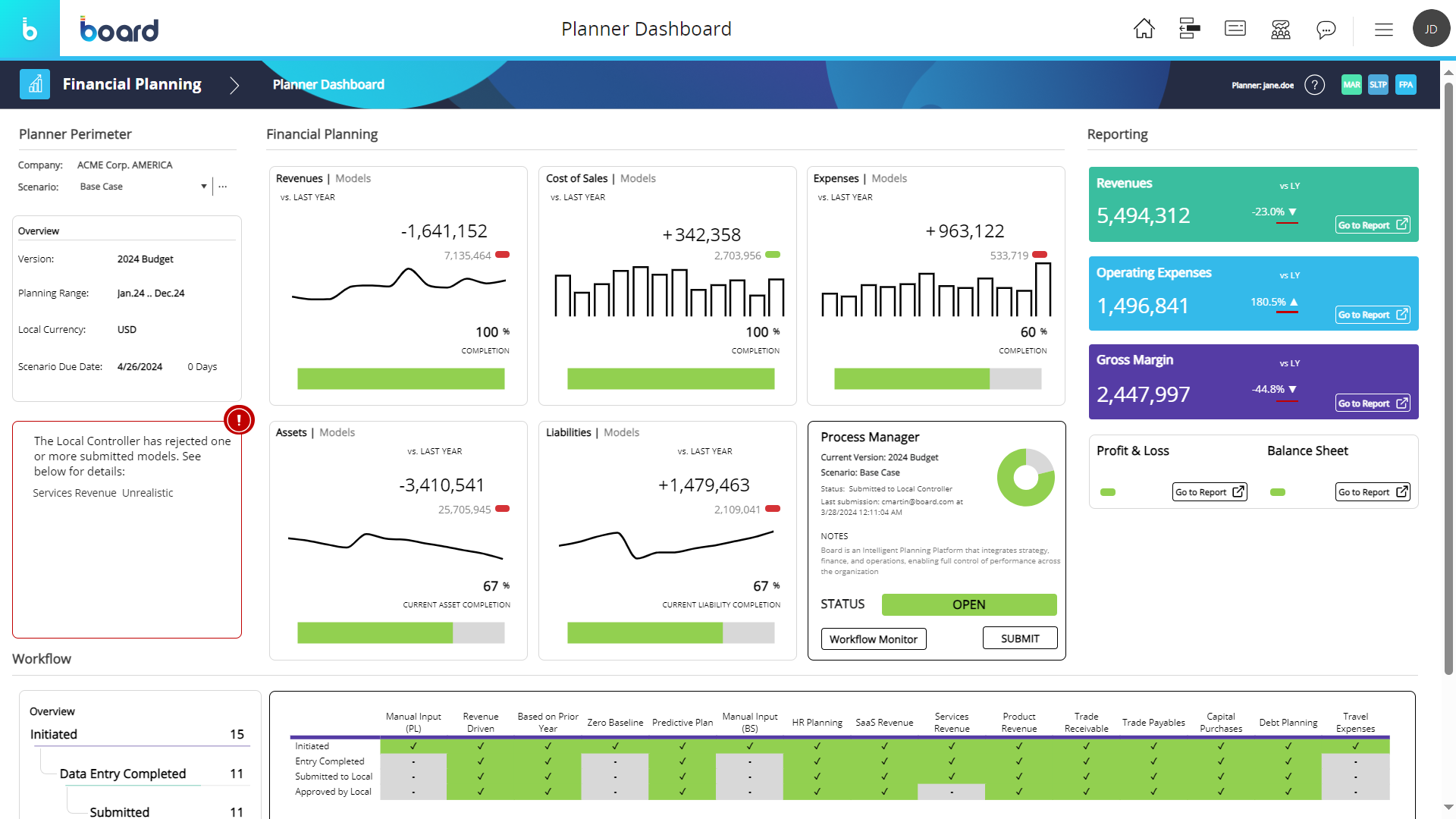Click the Revenues completion progress bar
Image resolution: width=1456 pixels, height=819 pixels.
tap(400, 378)
